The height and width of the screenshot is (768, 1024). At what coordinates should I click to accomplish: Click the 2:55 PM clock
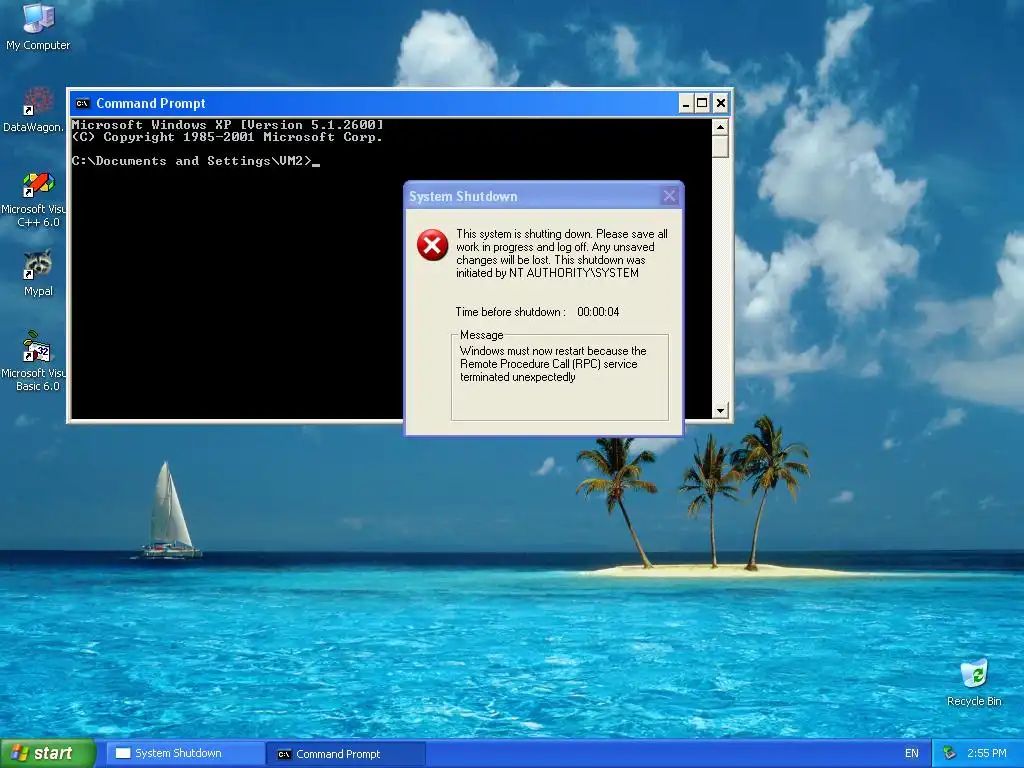[x=987, y=754]
